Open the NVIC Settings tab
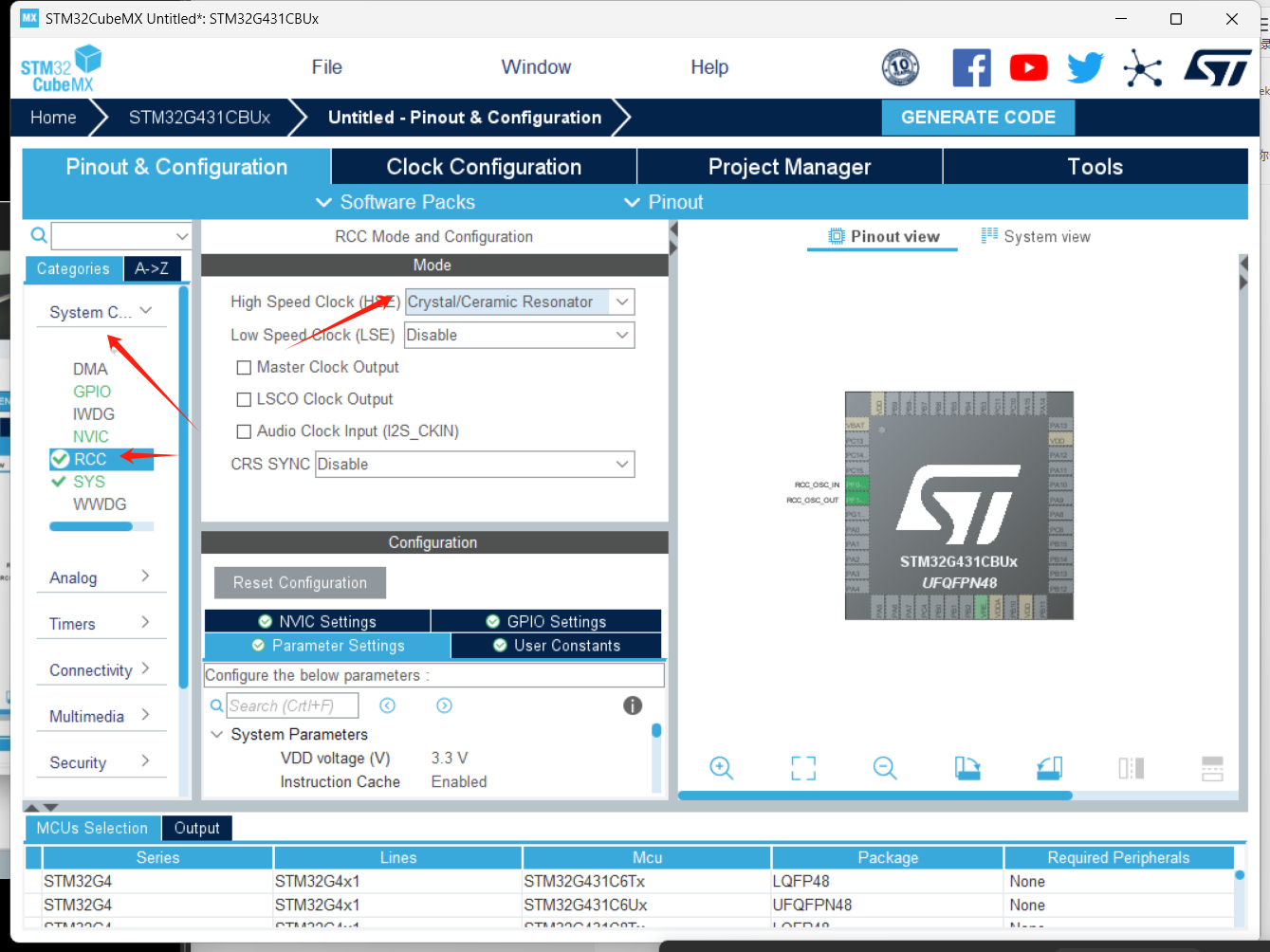This screenshot has width=1270, height=952. pos(318,621)
